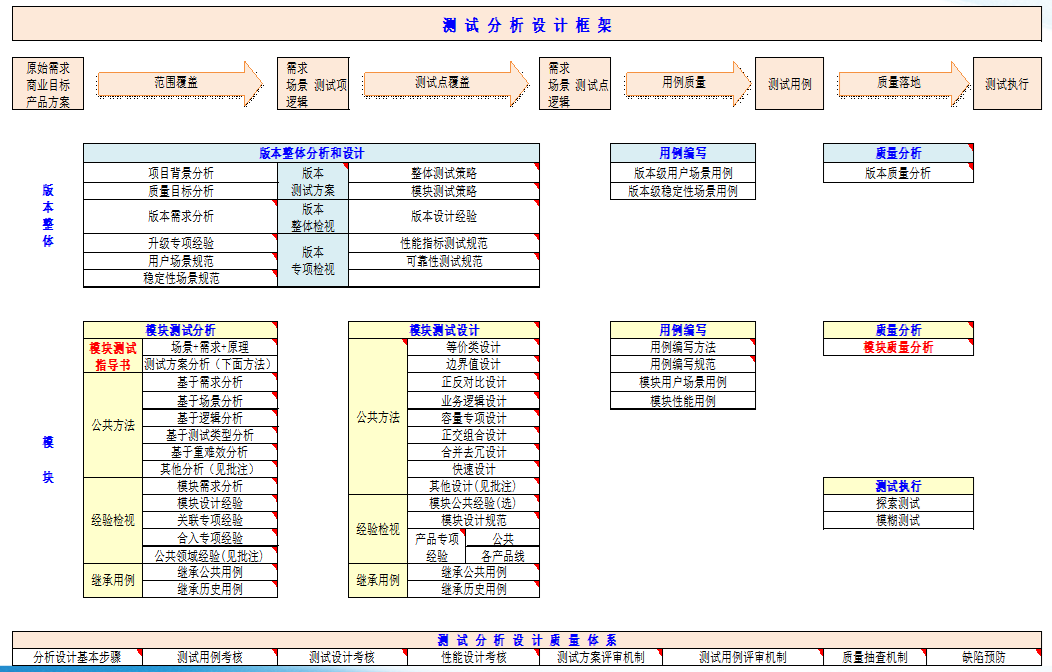Select the 等价类设计 cell
Image resolution: width=1052 pixels, height=672 pixels.
coord(474,347)
